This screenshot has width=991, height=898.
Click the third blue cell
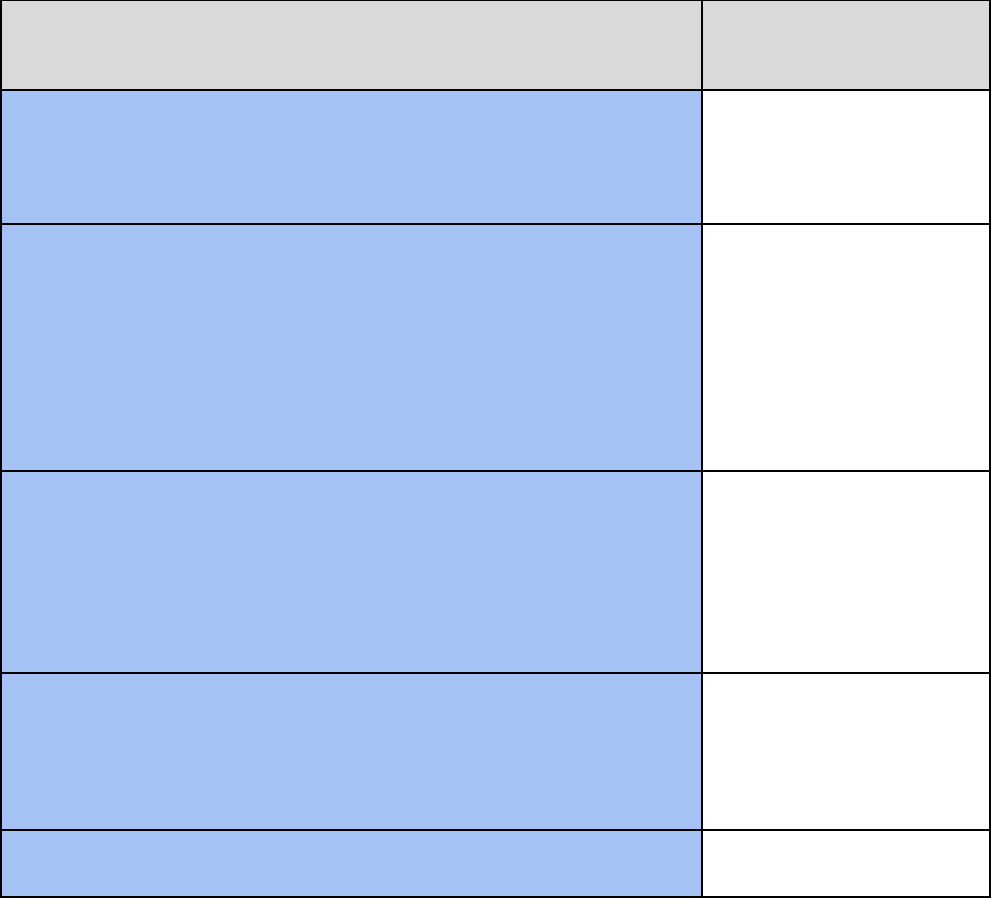[351, 572]
